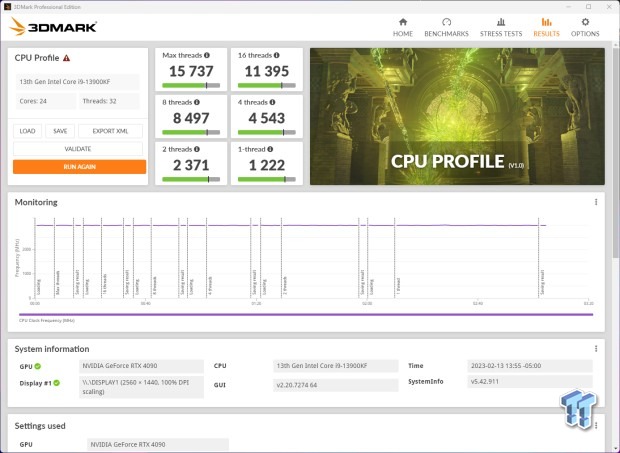Image resolution: width=620 pixels, height=453 pixels.
Task: Show info for Max threads score
Action: (207, 55)
